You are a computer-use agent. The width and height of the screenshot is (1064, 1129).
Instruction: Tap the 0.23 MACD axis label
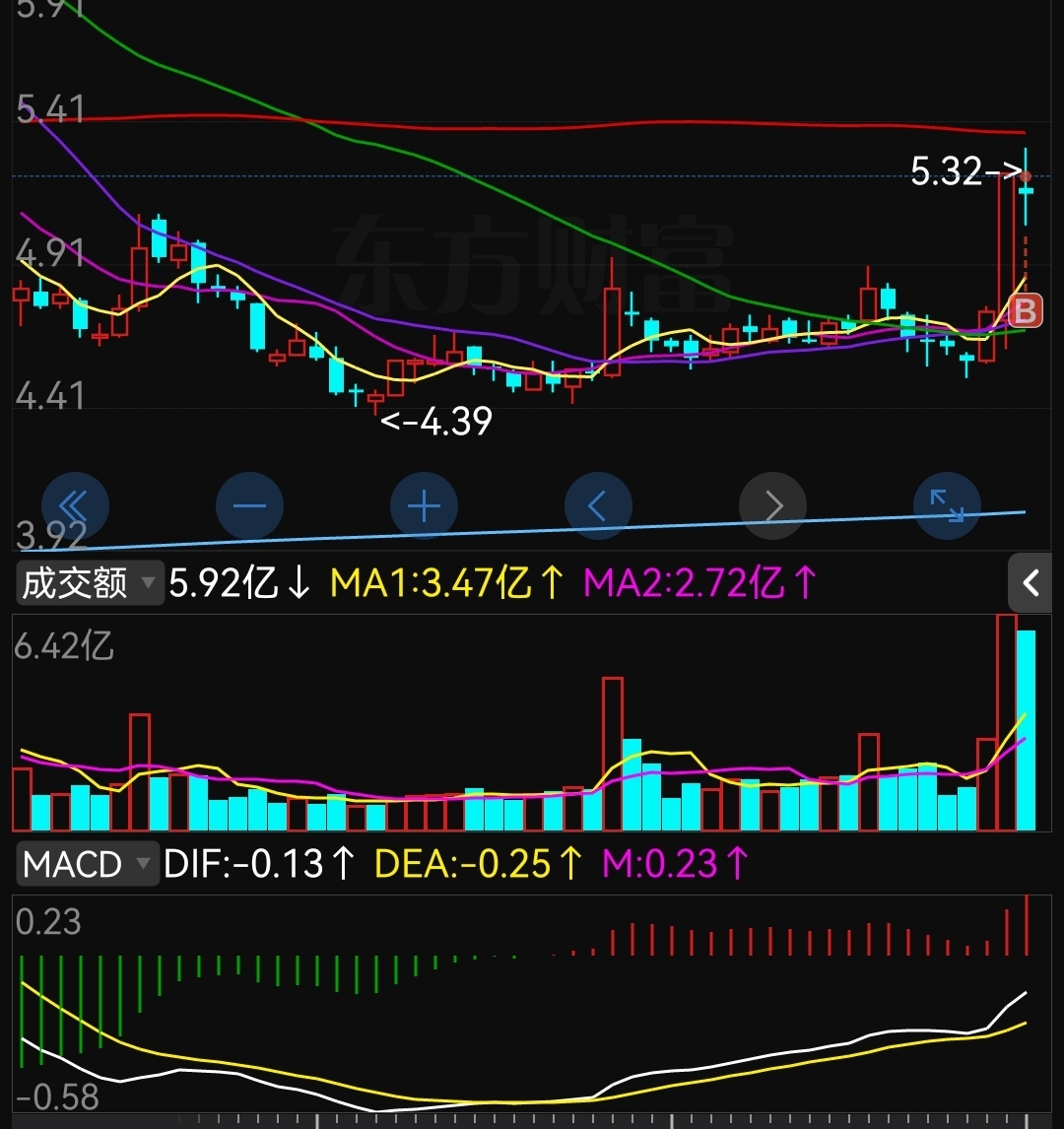pos(48,922)
